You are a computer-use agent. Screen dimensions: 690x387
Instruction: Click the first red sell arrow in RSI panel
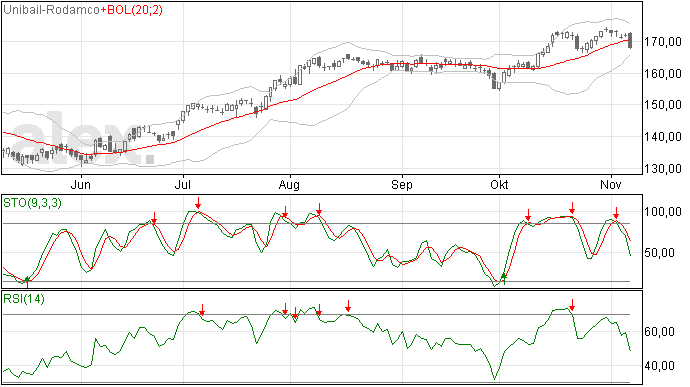tap(202, 310)
